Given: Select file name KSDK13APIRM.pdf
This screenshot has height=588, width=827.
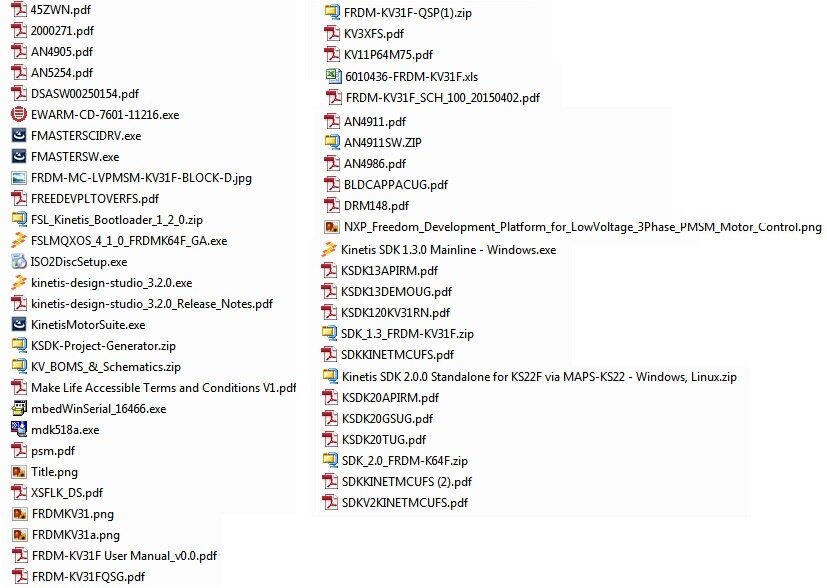Looking at the screenshot, I should click(x=390, y=271).
